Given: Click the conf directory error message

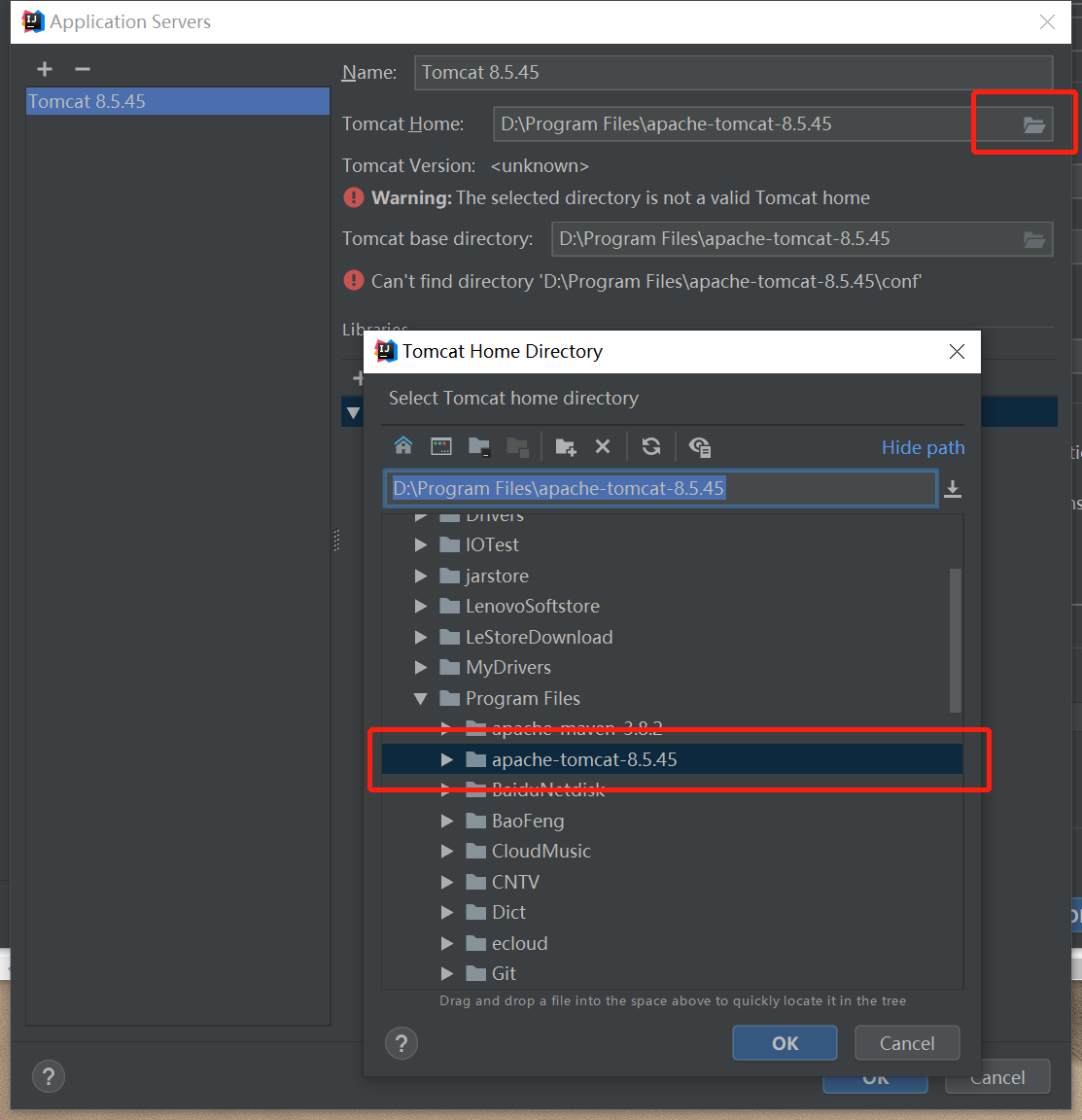Looking at the screenshot, I should (x=646, y=281).
